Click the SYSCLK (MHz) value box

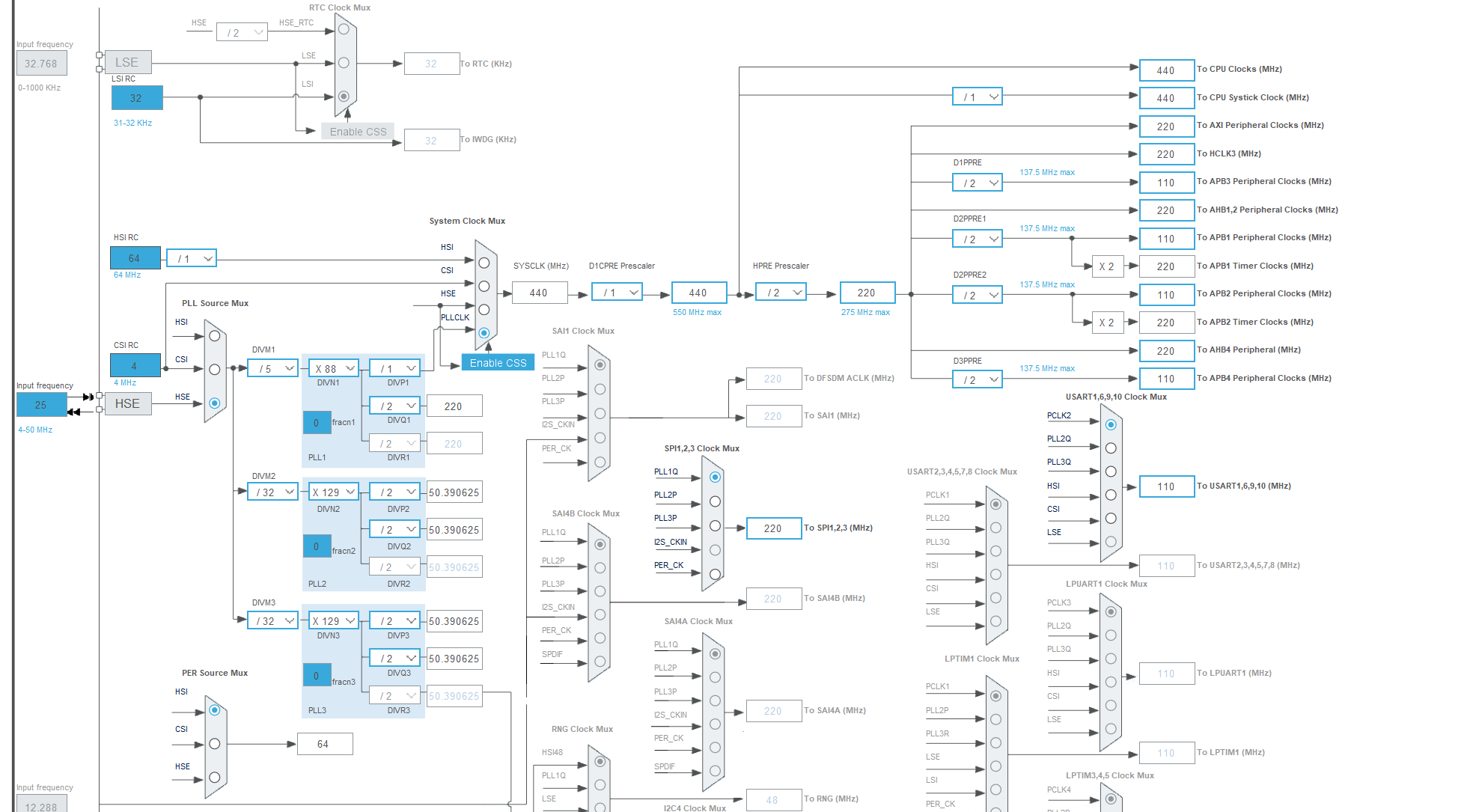[x=540, y=293]
